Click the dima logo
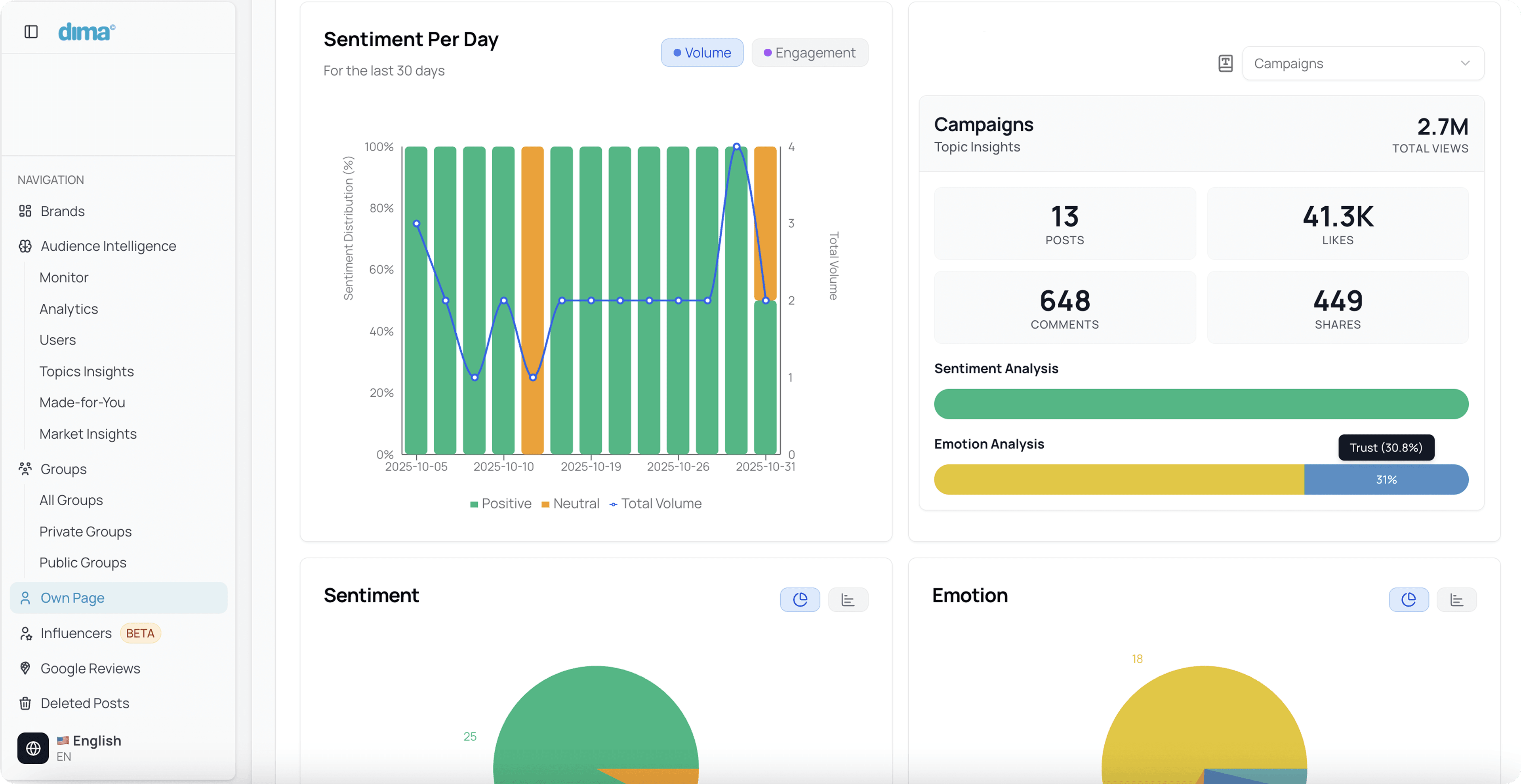 pyautogui.click(x=87, y=32)
